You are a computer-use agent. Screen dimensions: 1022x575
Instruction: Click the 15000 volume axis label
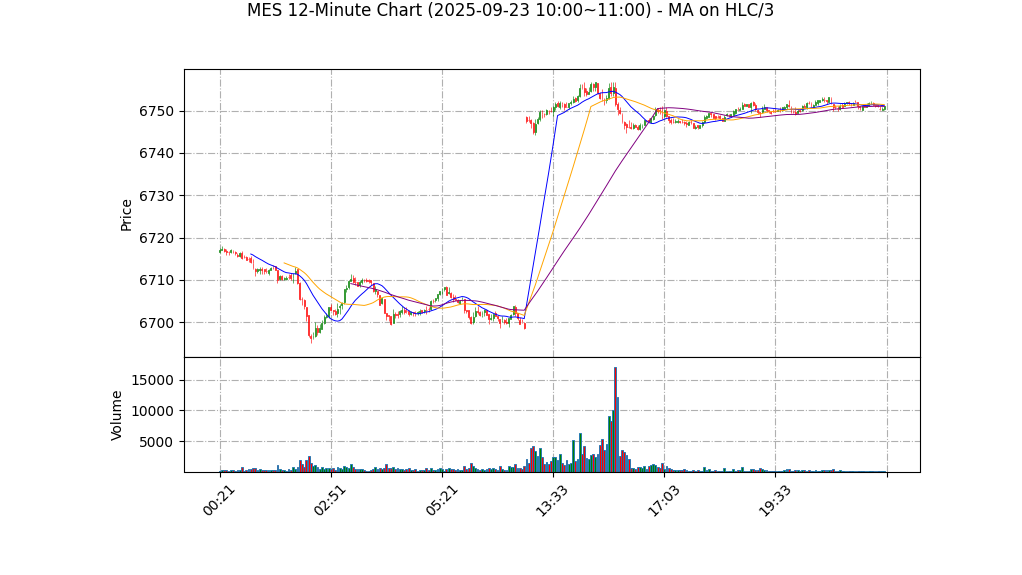tap(153, 381)
